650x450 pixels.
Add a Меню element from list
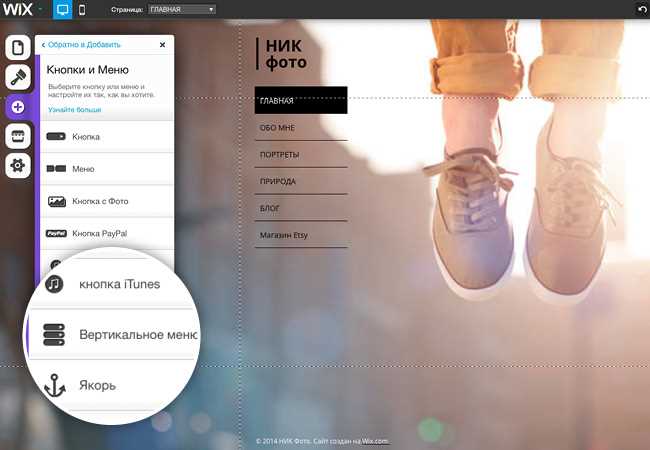point(107,169)
